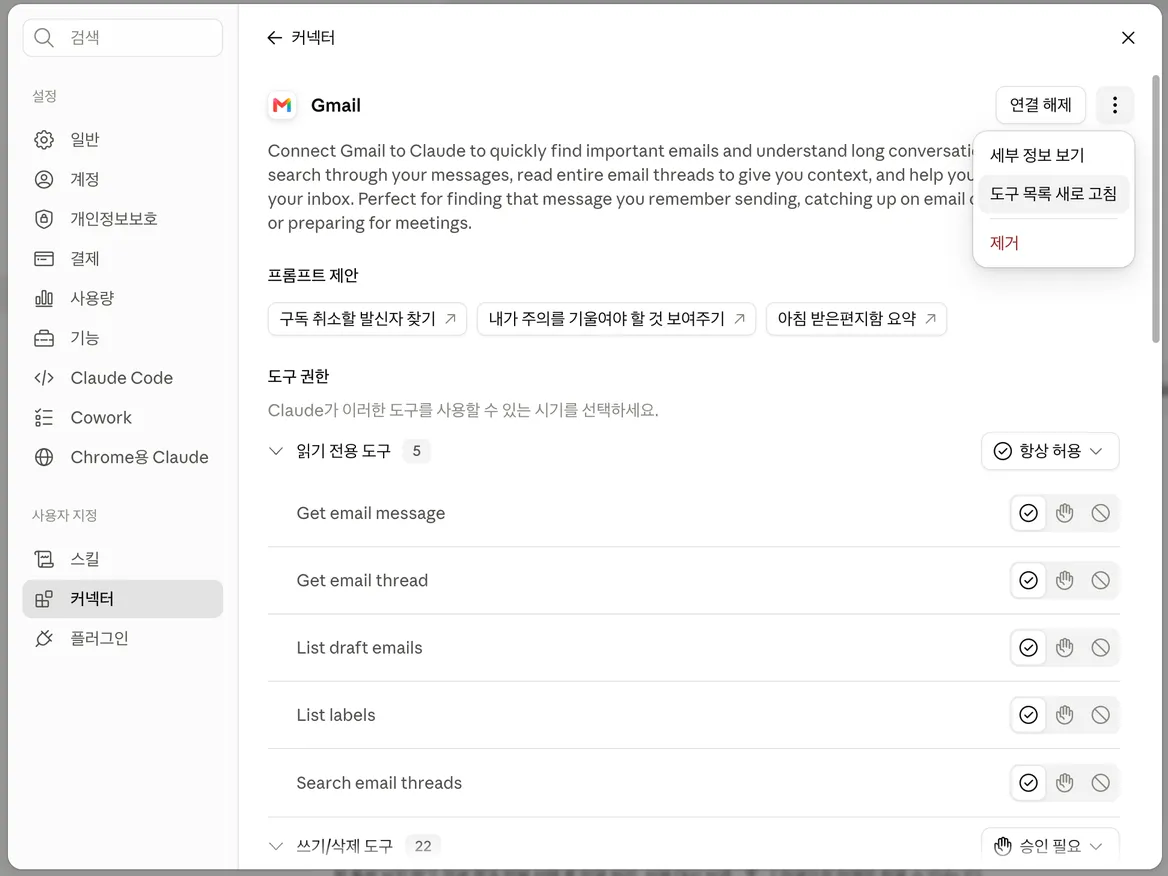The height and width of the screenshot is (876, 1168).
Task: Click 아침 받은편지함 요약 prompt suggestion
Action: pos(856,319)
